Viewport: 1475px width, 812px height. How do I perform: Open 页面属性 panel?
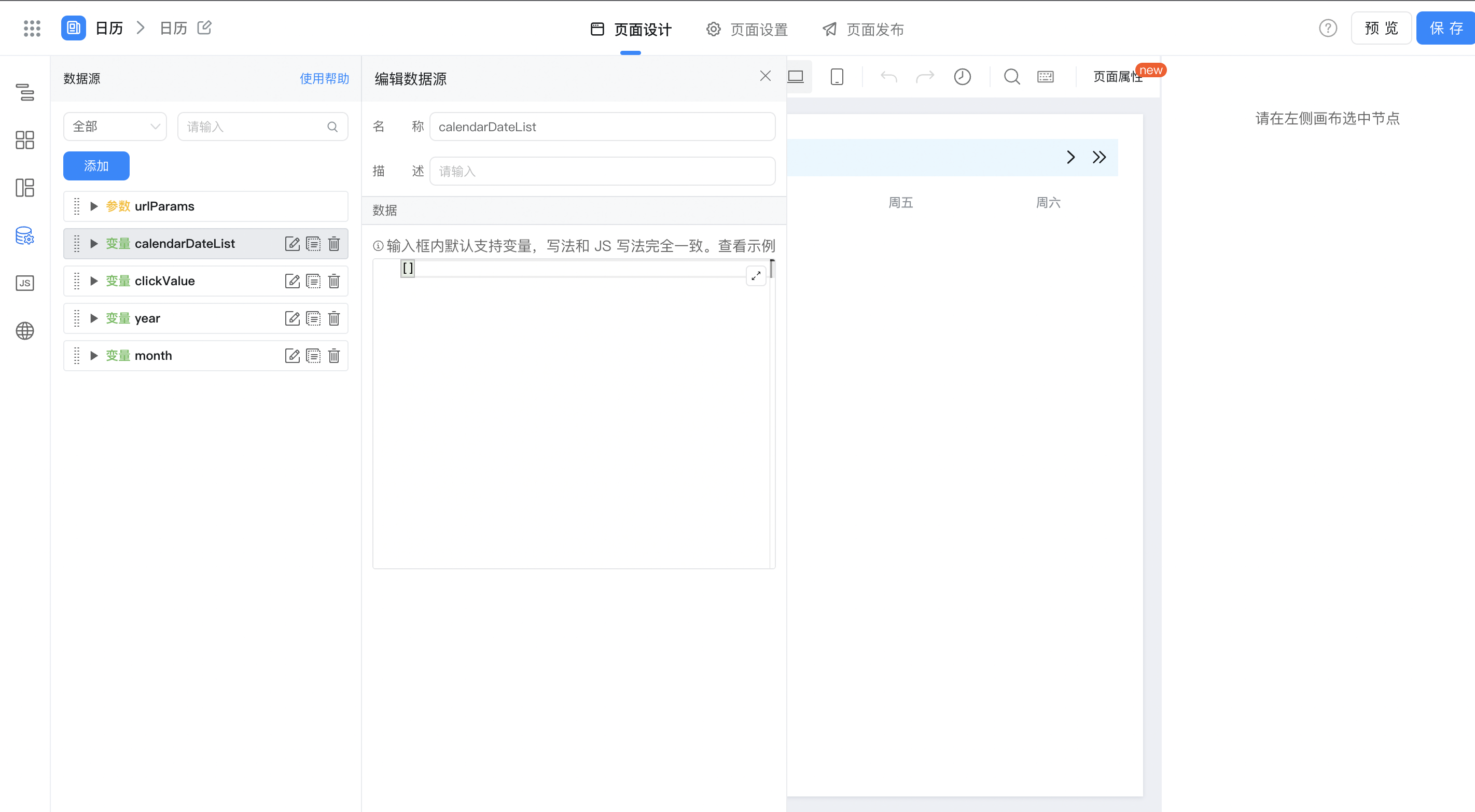1118,77
